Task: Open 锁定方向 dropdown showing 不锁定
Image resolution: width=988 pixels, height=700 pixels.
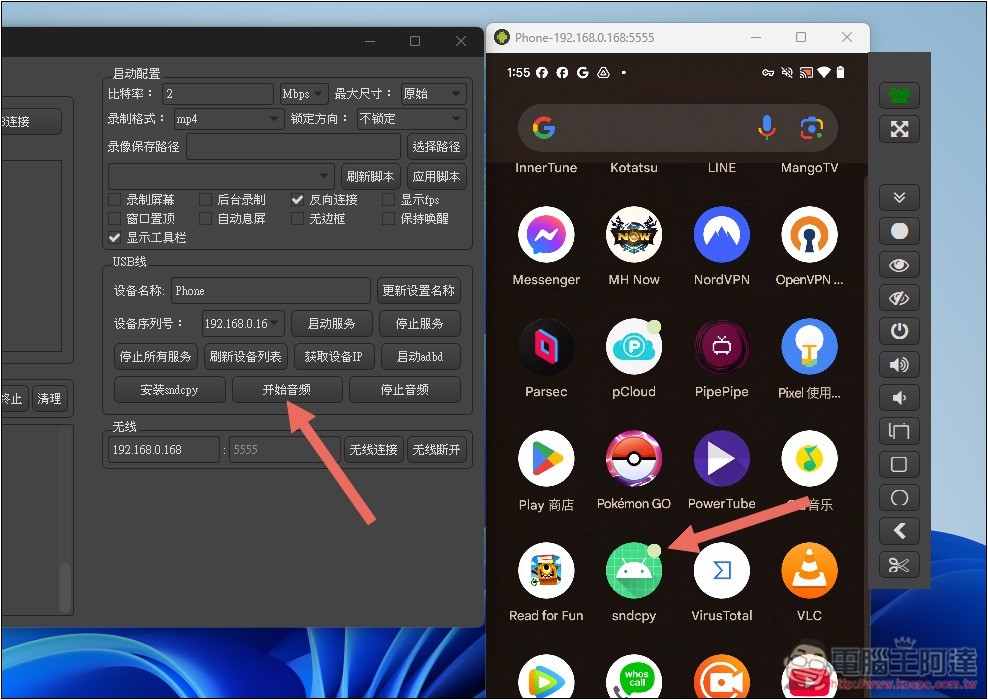Action: (411, 118)
